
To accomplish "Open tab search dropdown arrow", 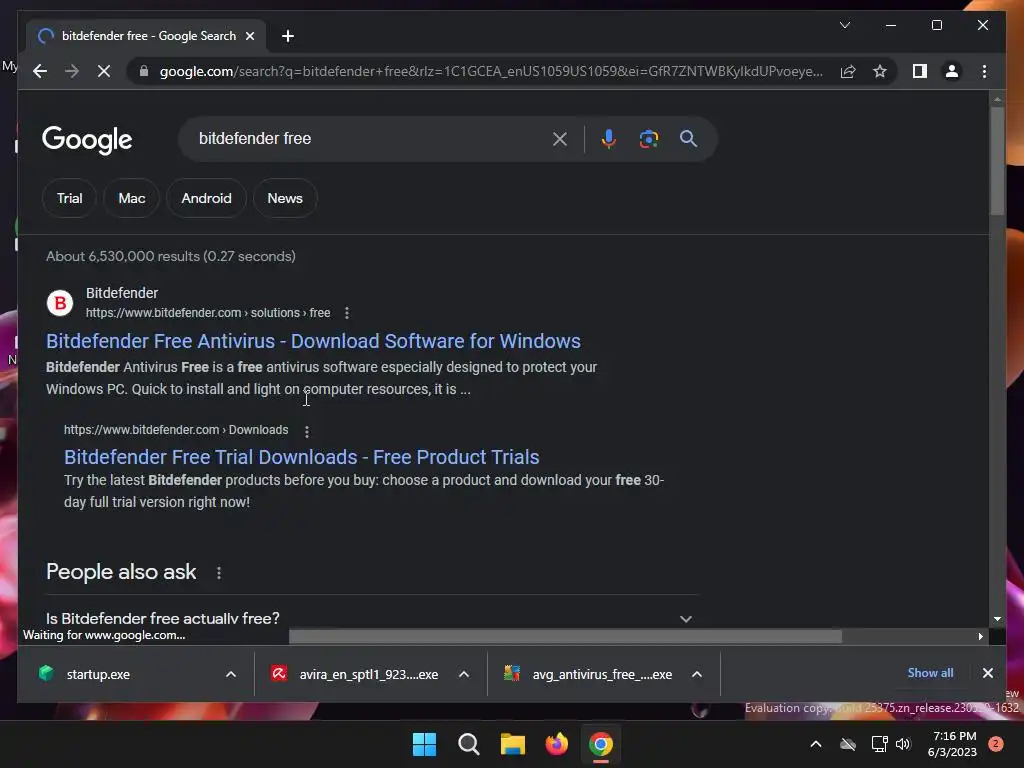I will (844, 25).
